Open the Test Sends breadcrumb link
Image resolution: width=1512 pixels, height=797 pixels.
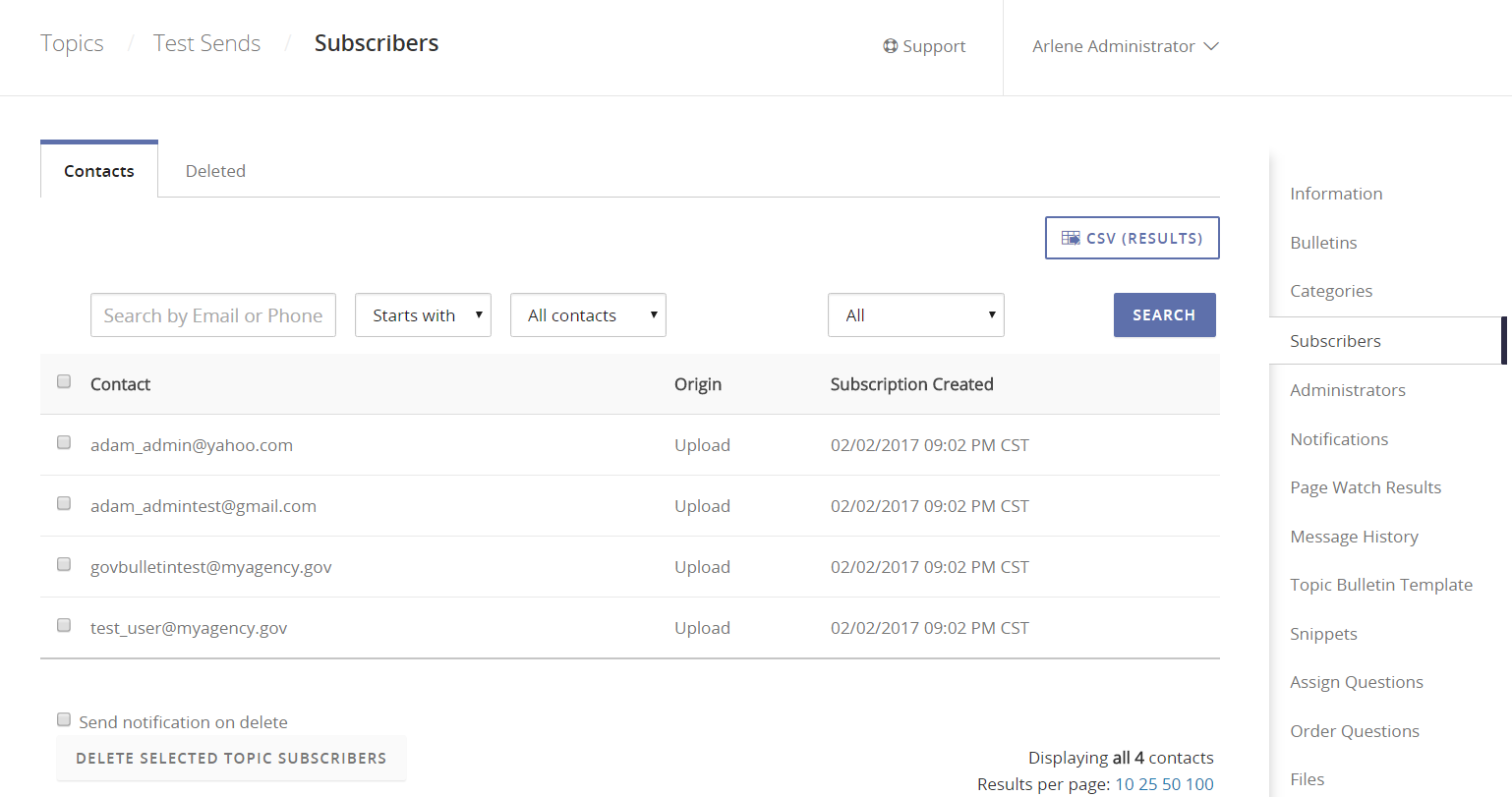tap(206, 43)
